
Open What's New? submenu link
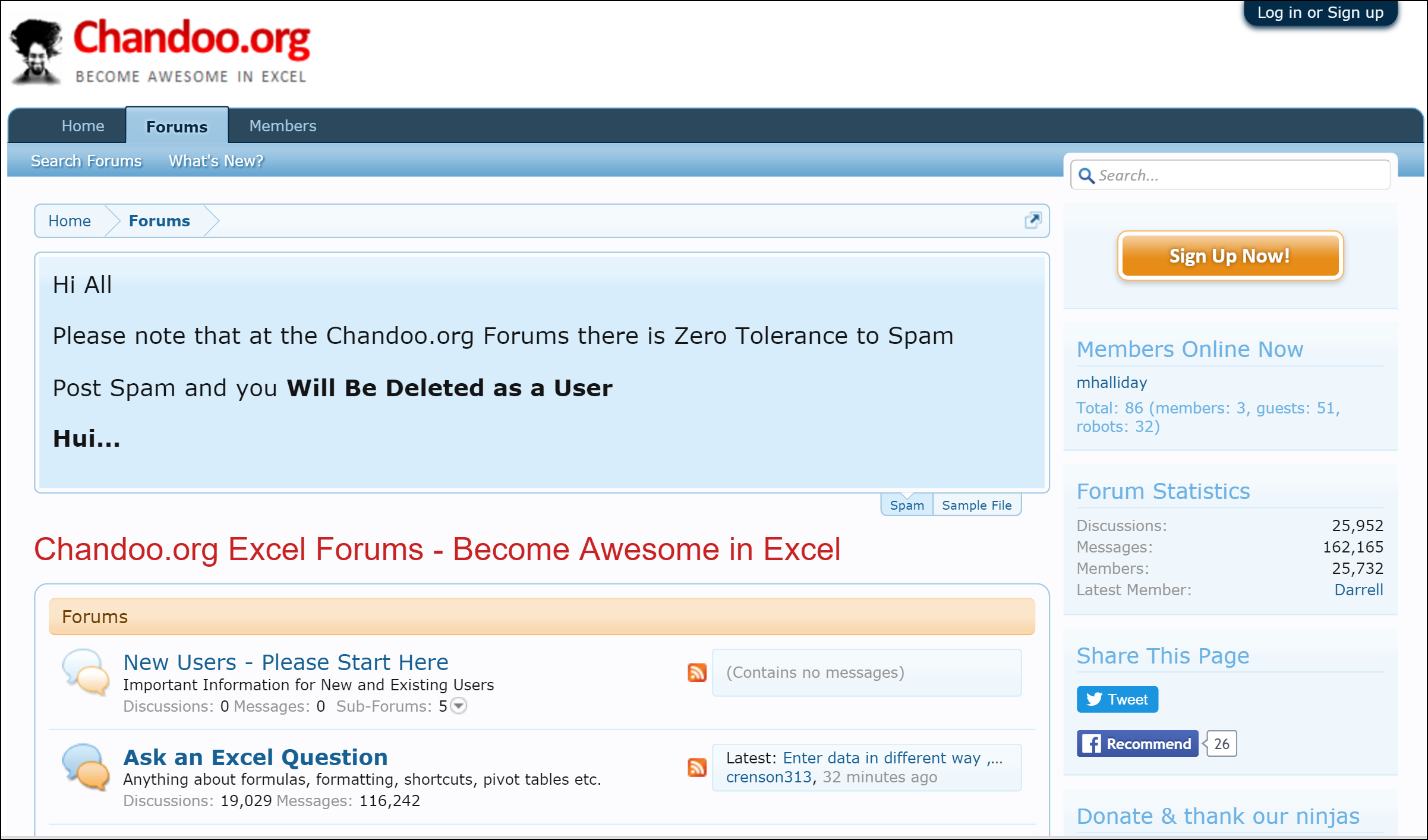(216, 161)
